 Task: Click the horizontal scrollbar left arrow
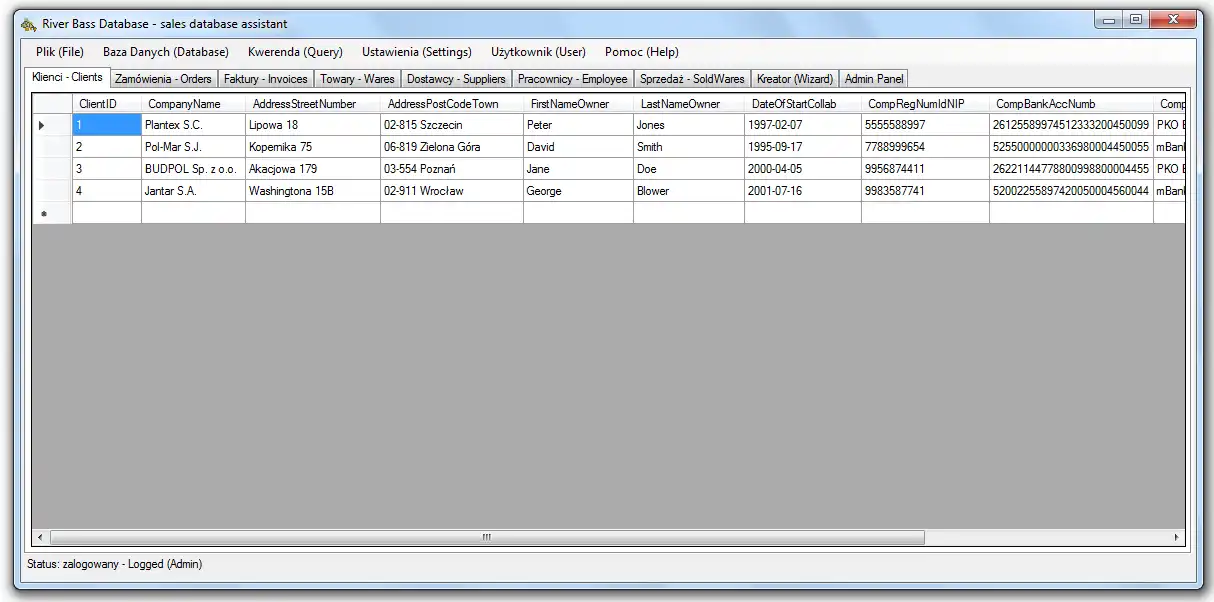tap(41, 537)
